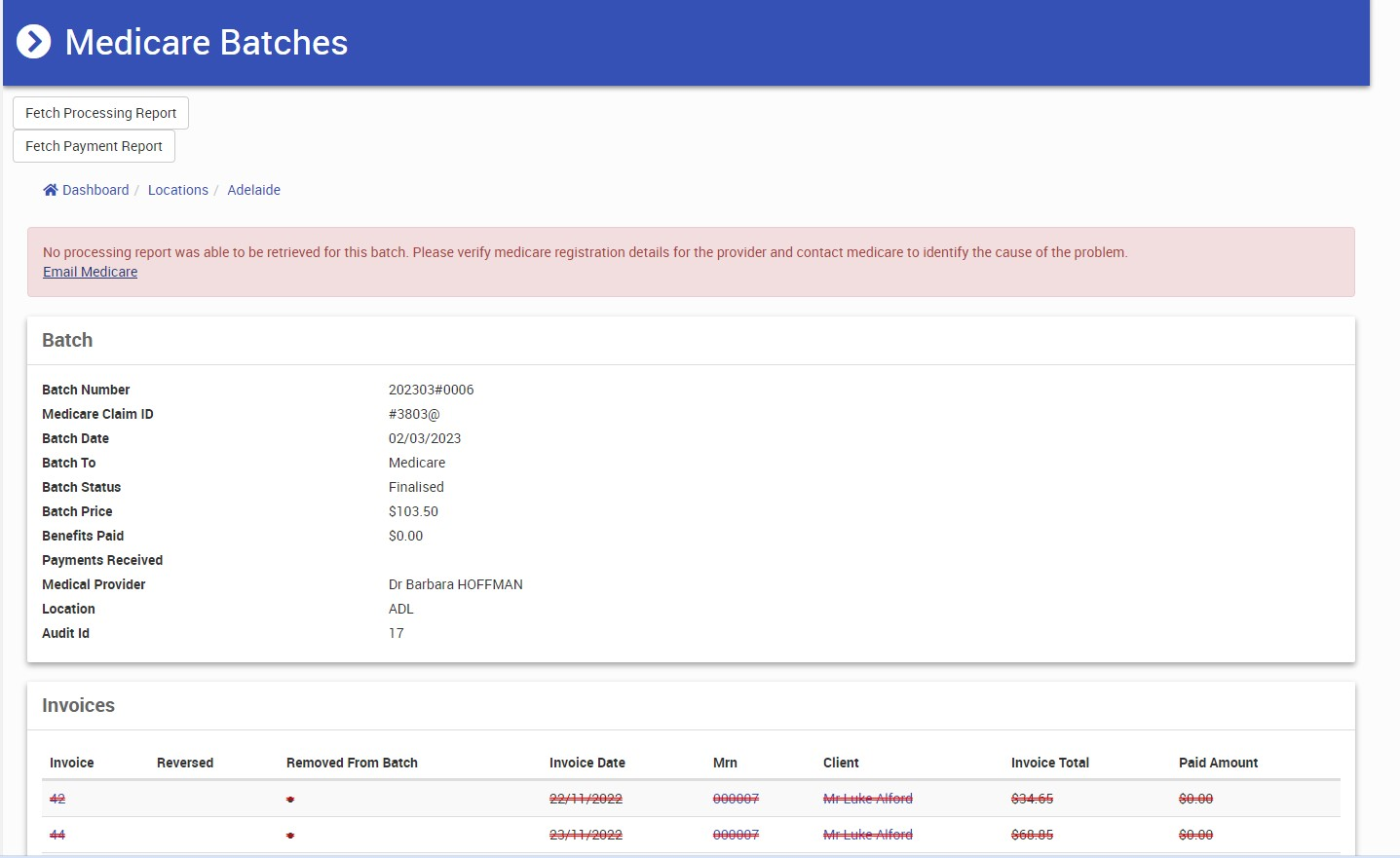Click the Invoice column header
The height and width of the screenshot is (858, 1400).
(x=72, y=763)
